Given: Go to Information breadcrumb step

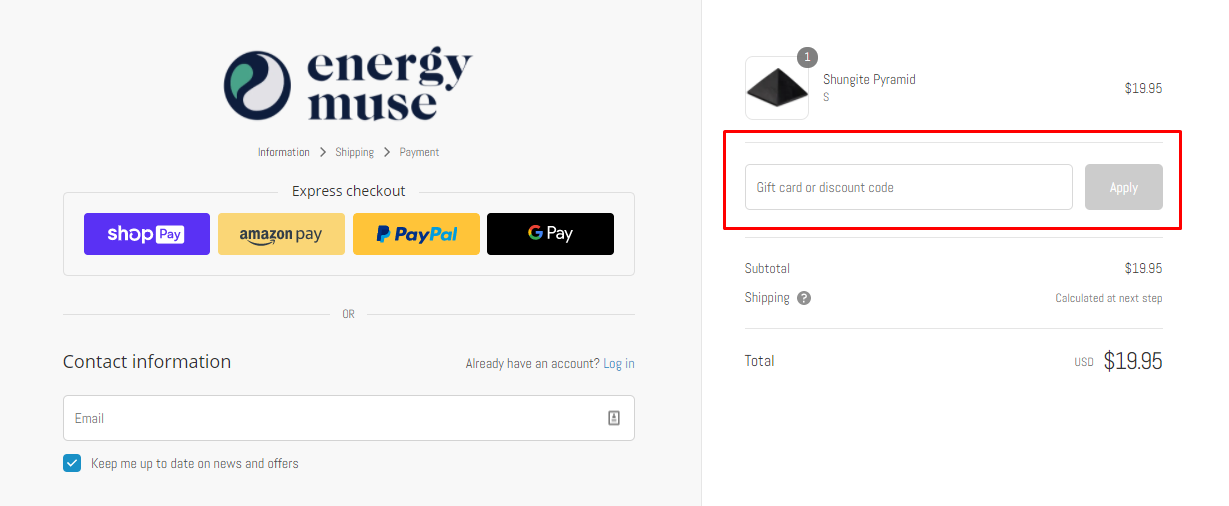Looking at the screenshot, I should pyautogui.click(x=284, y=153).
